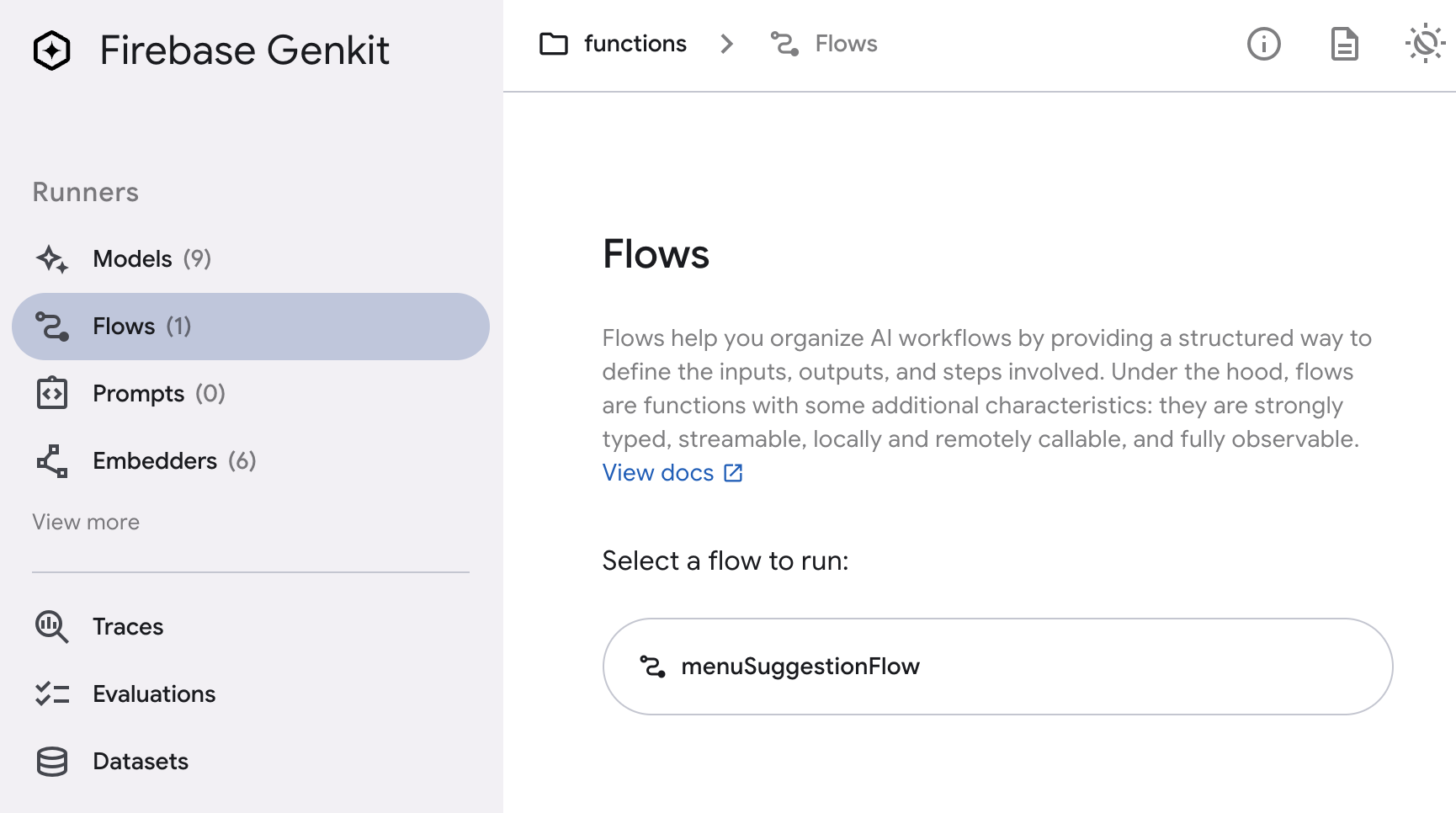Click the Models sparkle icon in sidebar
Image resolution: width=1456 pixels, height=813 pixels.
click(x=52, y=259)
